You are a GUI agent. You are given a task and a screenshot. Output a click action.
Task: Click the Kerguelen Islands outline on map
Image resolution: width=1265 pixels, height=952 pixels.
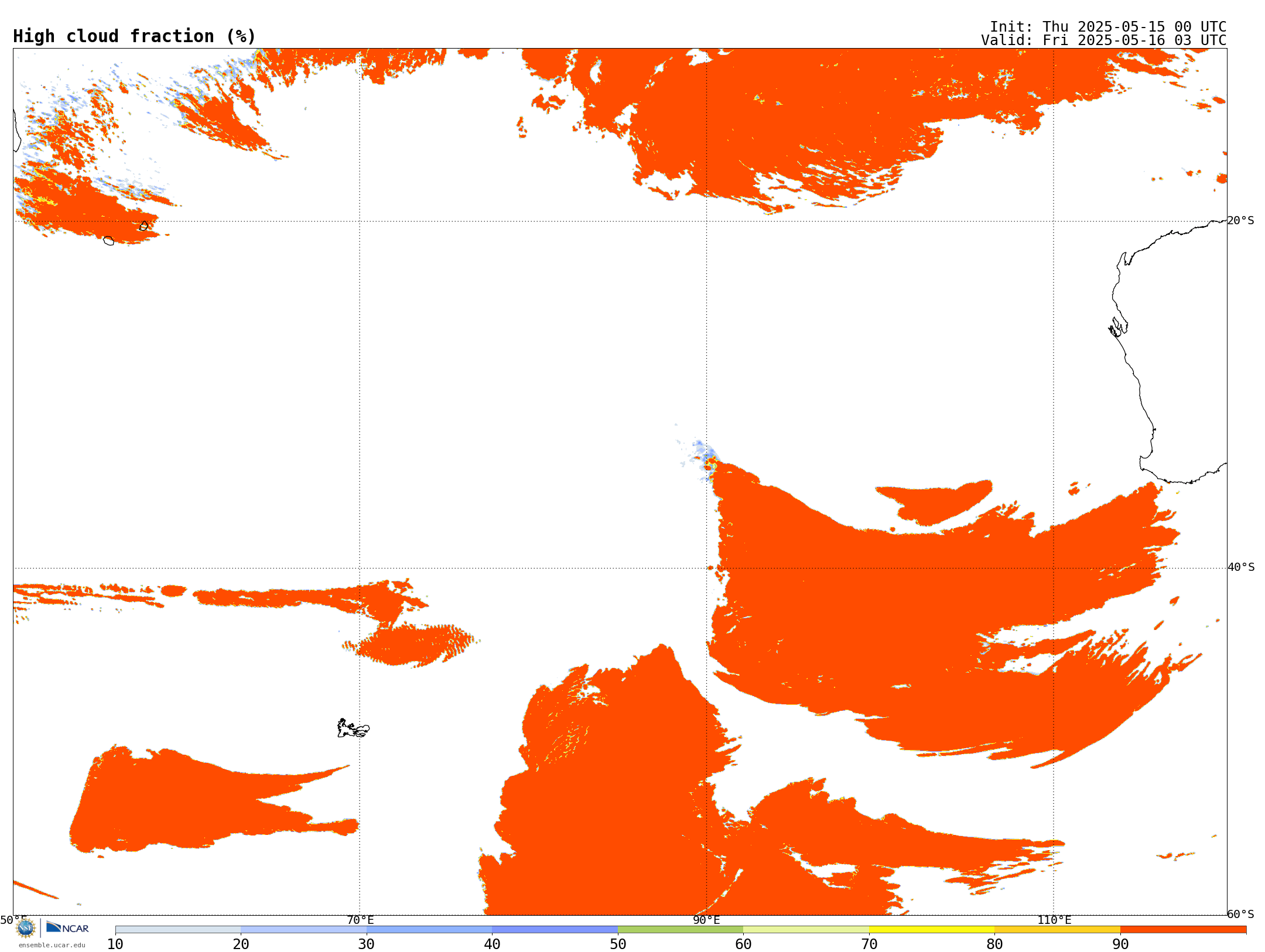click(353, 728)
